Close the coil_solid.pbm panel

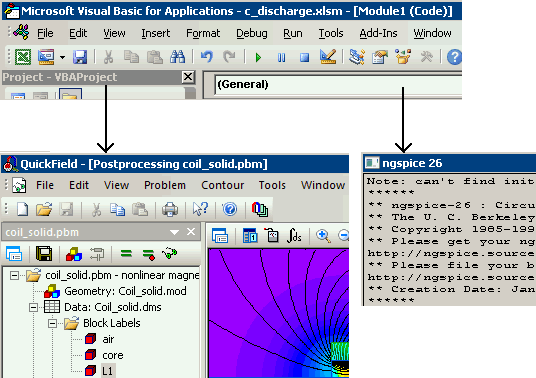(x=191, y=232)
